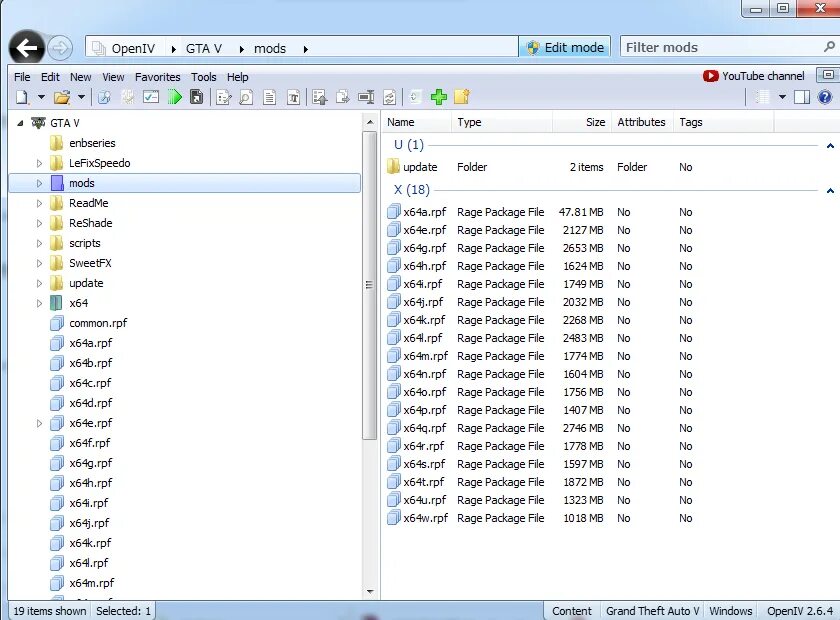Collapse the GTA V root tree node
The width and height of the screenshot is (840, 620).
coord(20,123)
